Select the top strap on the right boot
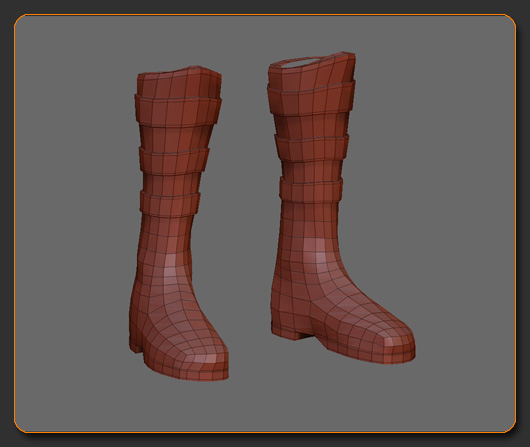Image resolution: width=530 pixels, height=447 pixels. tap(311, 99)
